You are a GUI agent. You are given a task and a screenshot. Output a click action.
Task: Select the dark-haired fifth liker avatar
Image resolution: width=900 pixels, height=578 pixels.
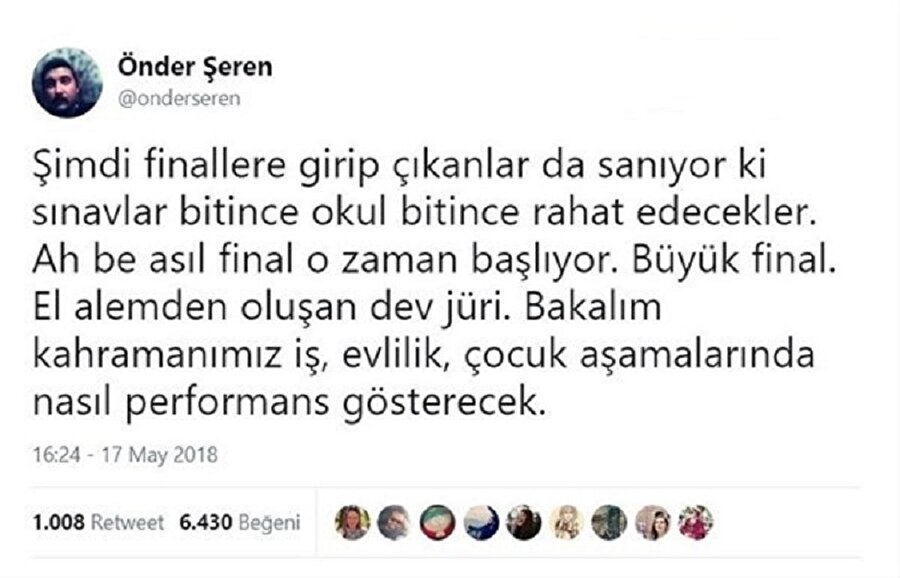(521, 519)
